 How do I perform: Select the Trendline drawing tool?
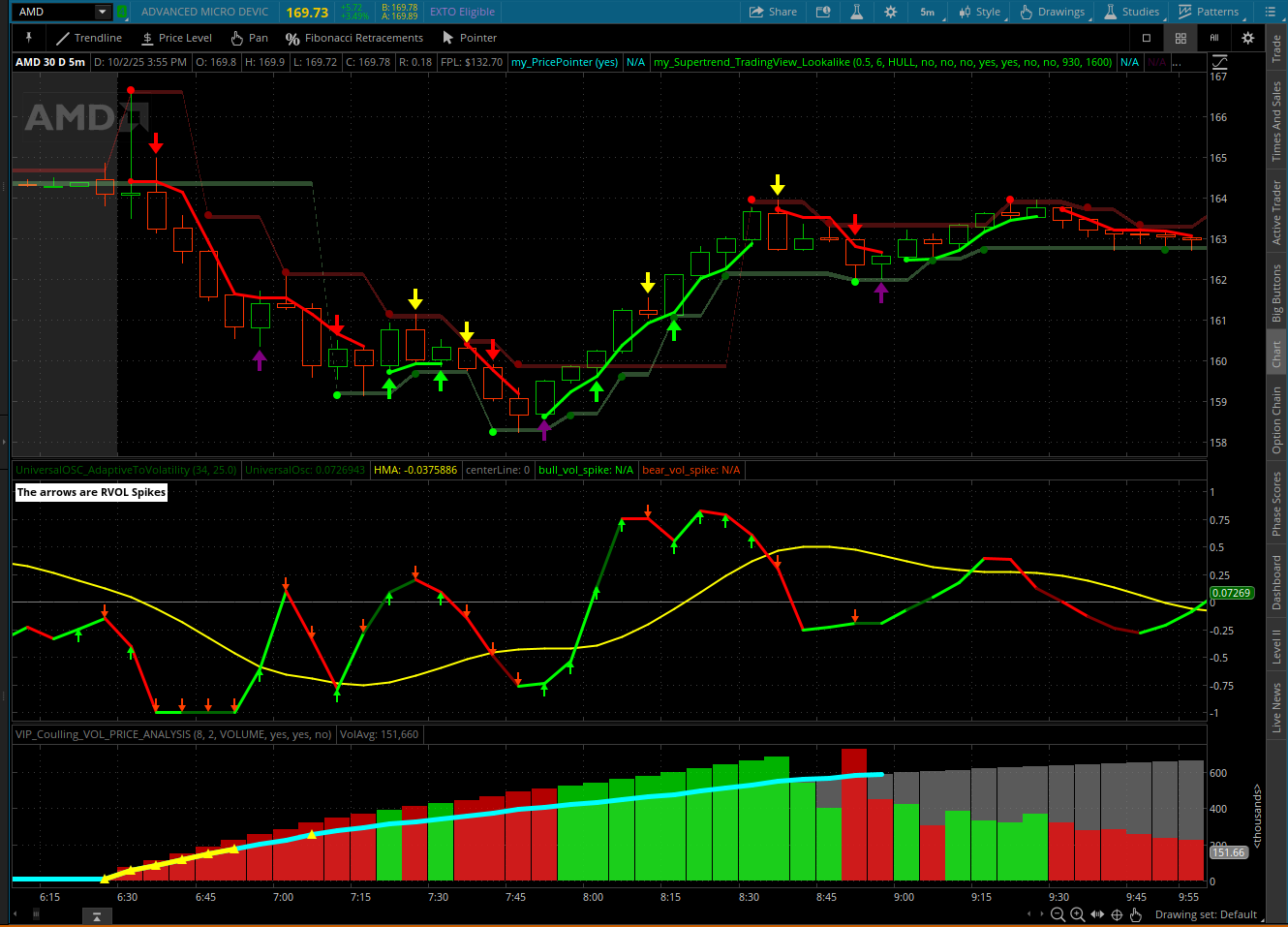(x=88, y=38)
